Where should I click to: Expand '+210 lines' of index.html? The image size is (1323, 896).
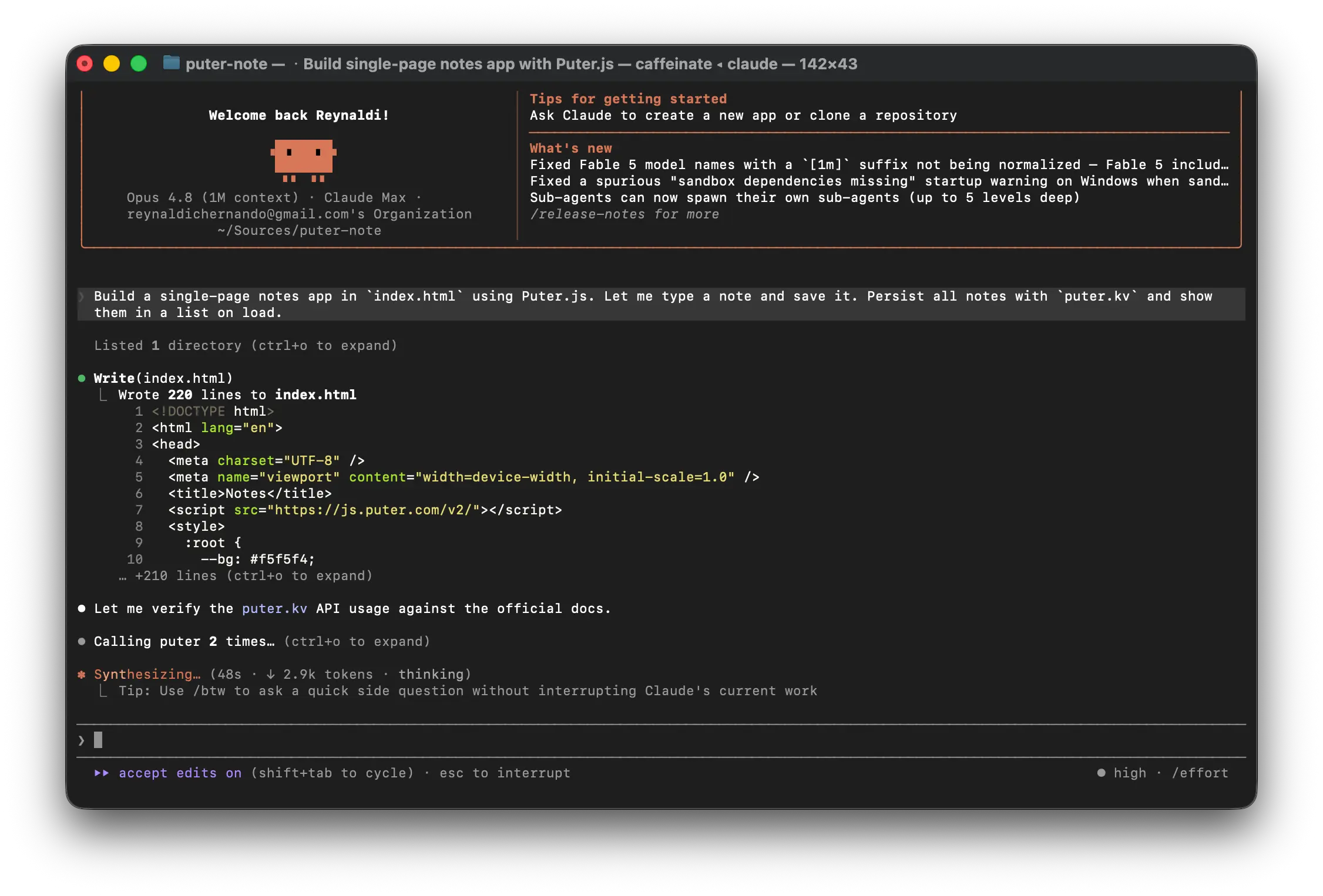click(x=246, y=576)
